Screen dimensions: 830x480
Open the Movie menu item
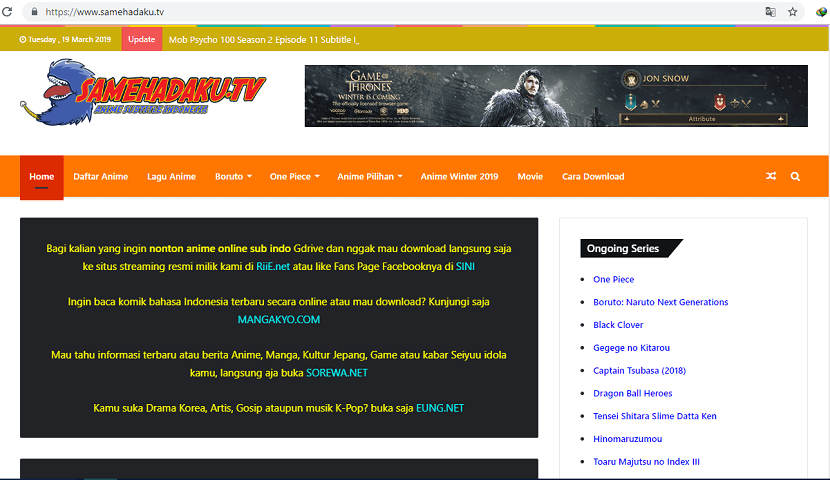coord(530,177)
